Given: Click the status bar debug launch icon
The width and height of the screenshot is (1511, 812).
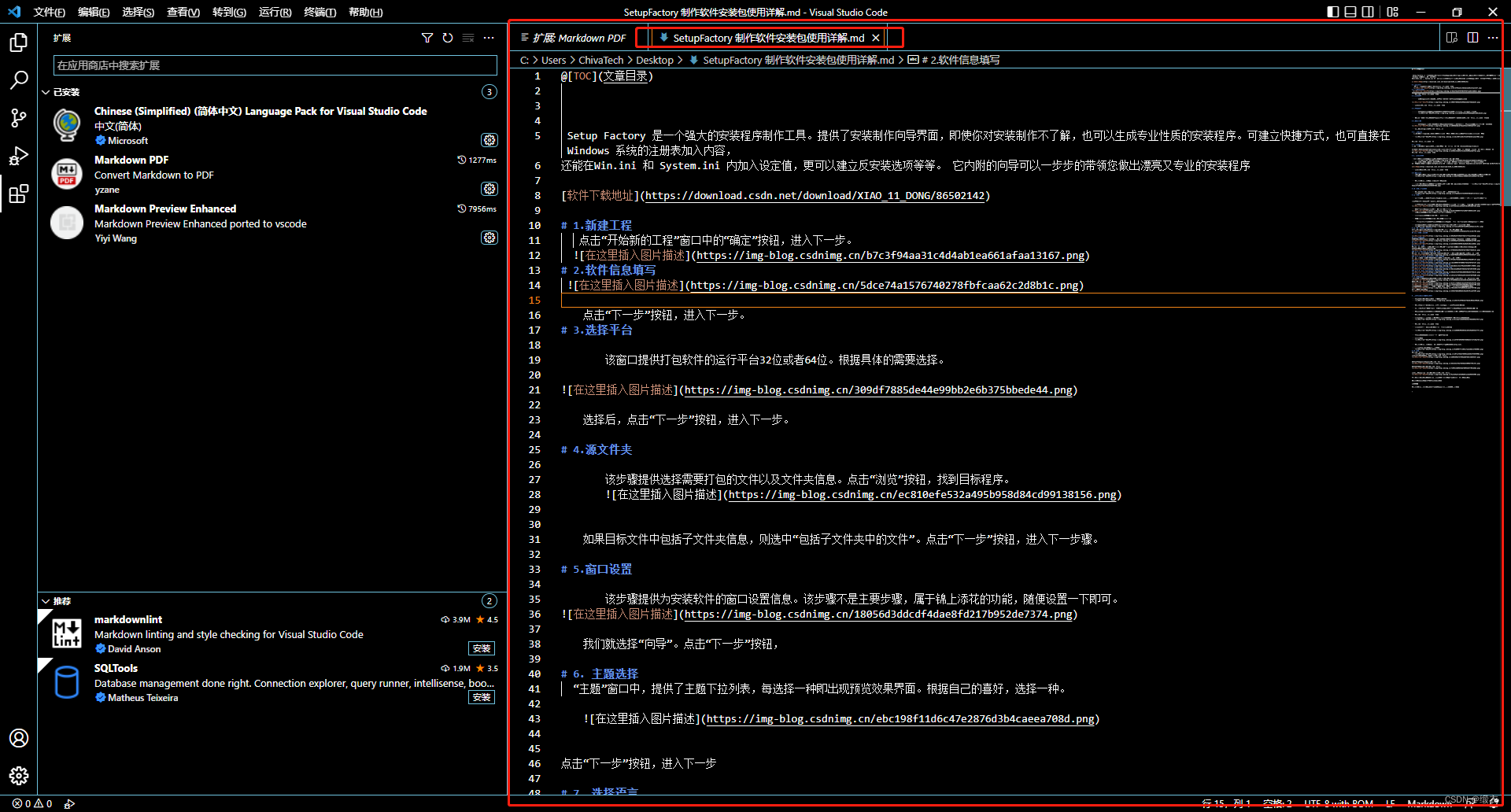Looking at the screenshot, I should tap(69, 803).
